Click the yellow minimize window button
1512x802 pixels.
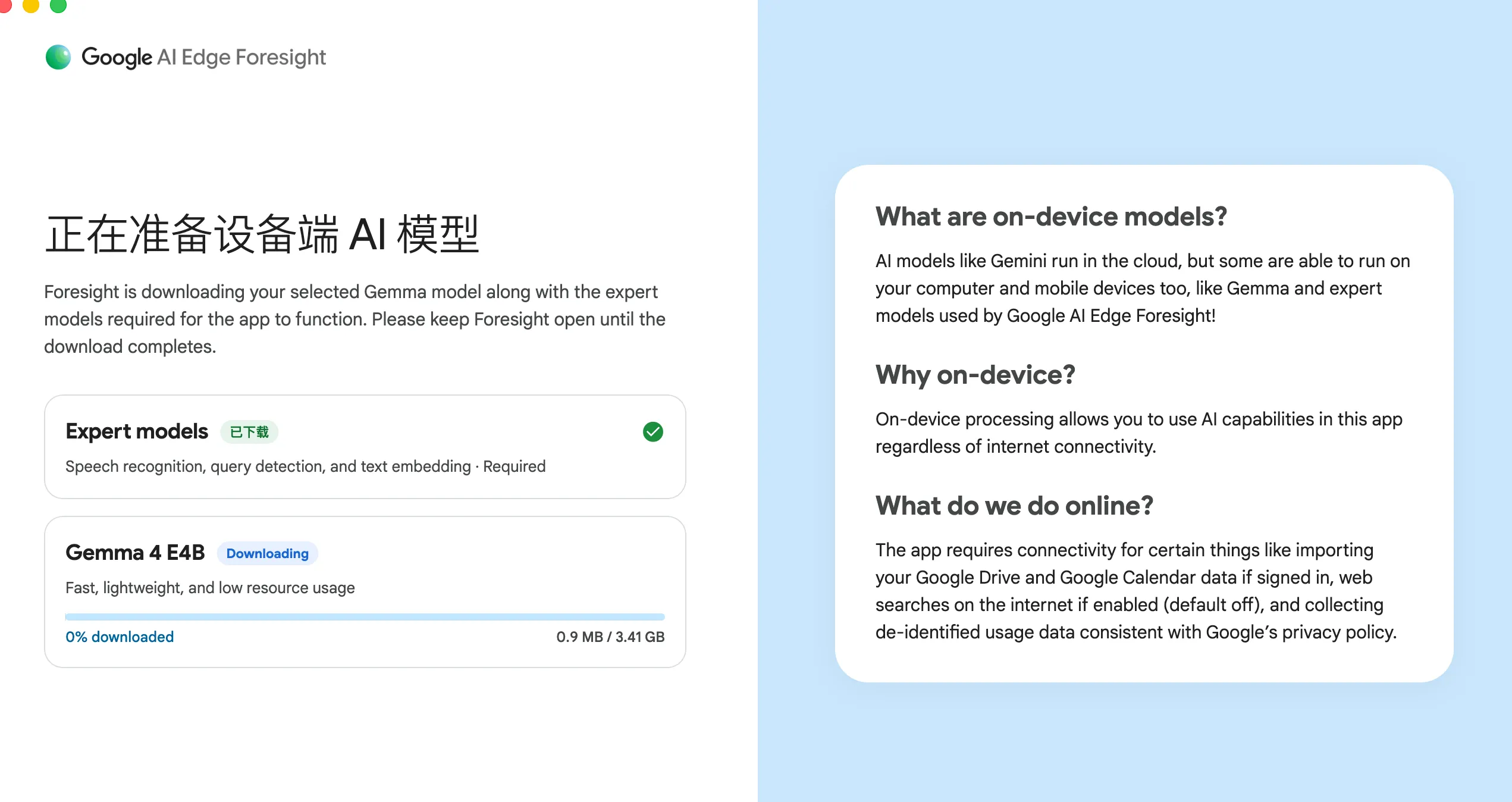pos(30,5)
